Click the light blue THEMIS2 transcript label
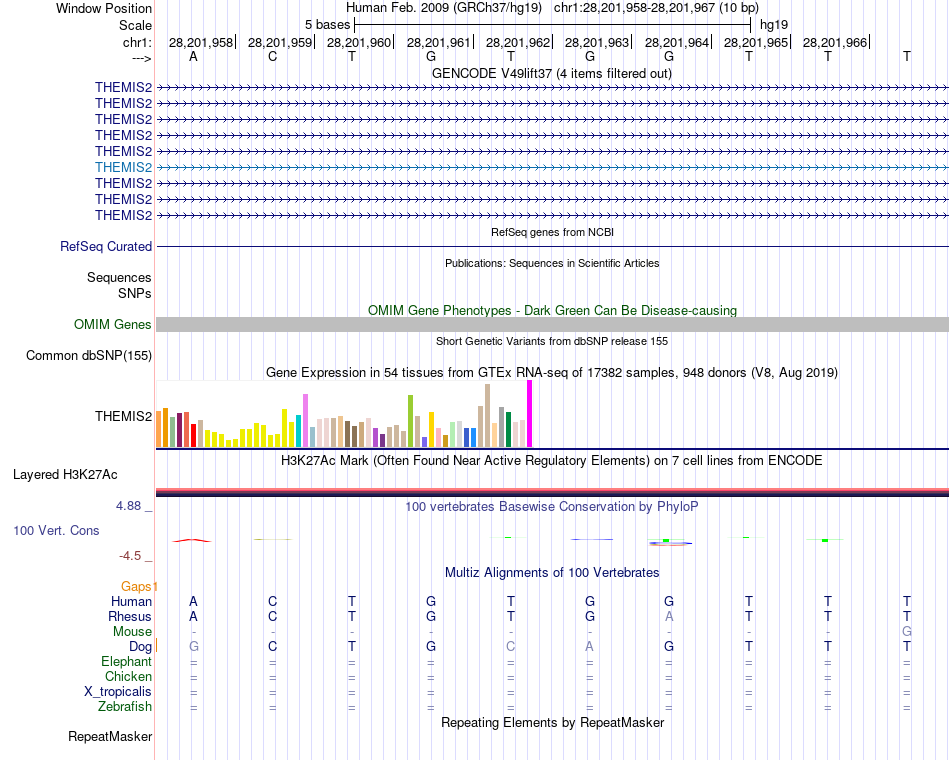Viewport: 950px width, 760px height. pyautogui.click(x=124, y=167)
